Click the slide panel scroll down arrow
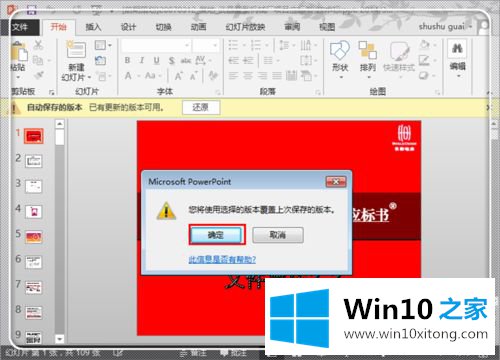The height and width of the screenshot is (360, 500). (x=60, y=339)
